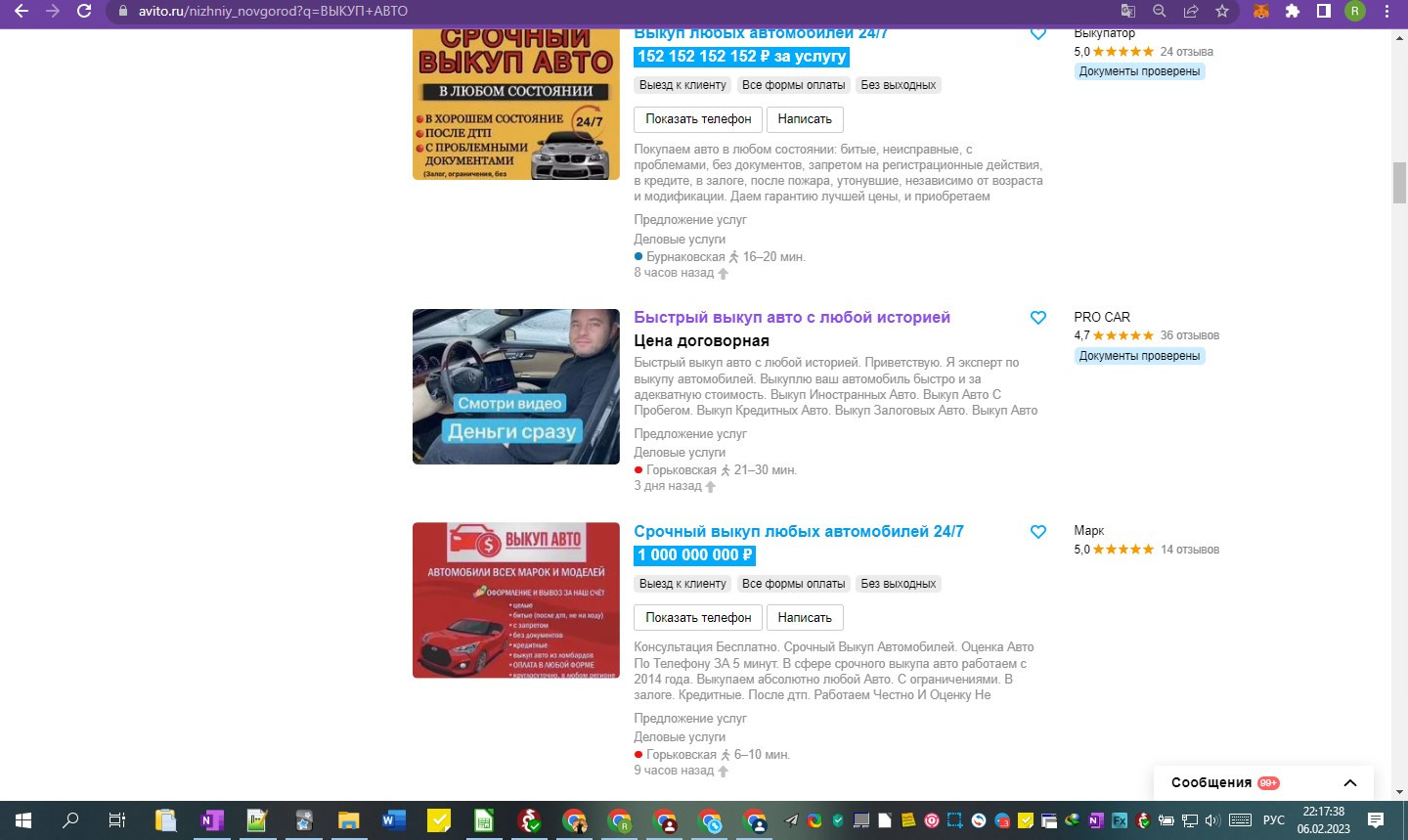Open File Explorer from the taskbar

pos(348,820)
